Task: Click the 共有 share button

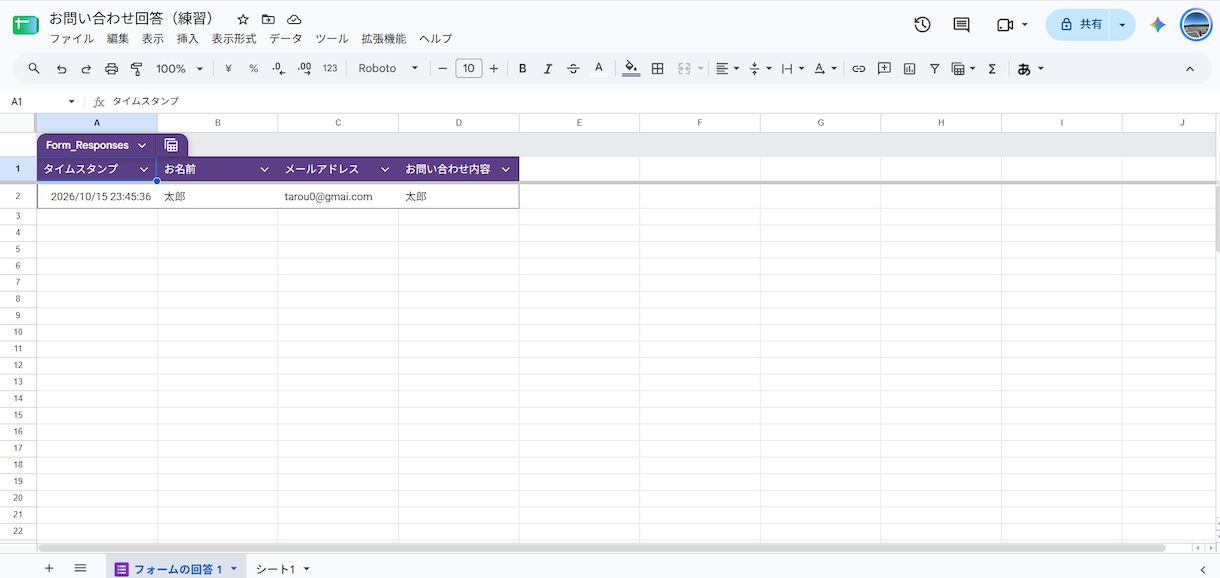Action: tap(1079, 25)
